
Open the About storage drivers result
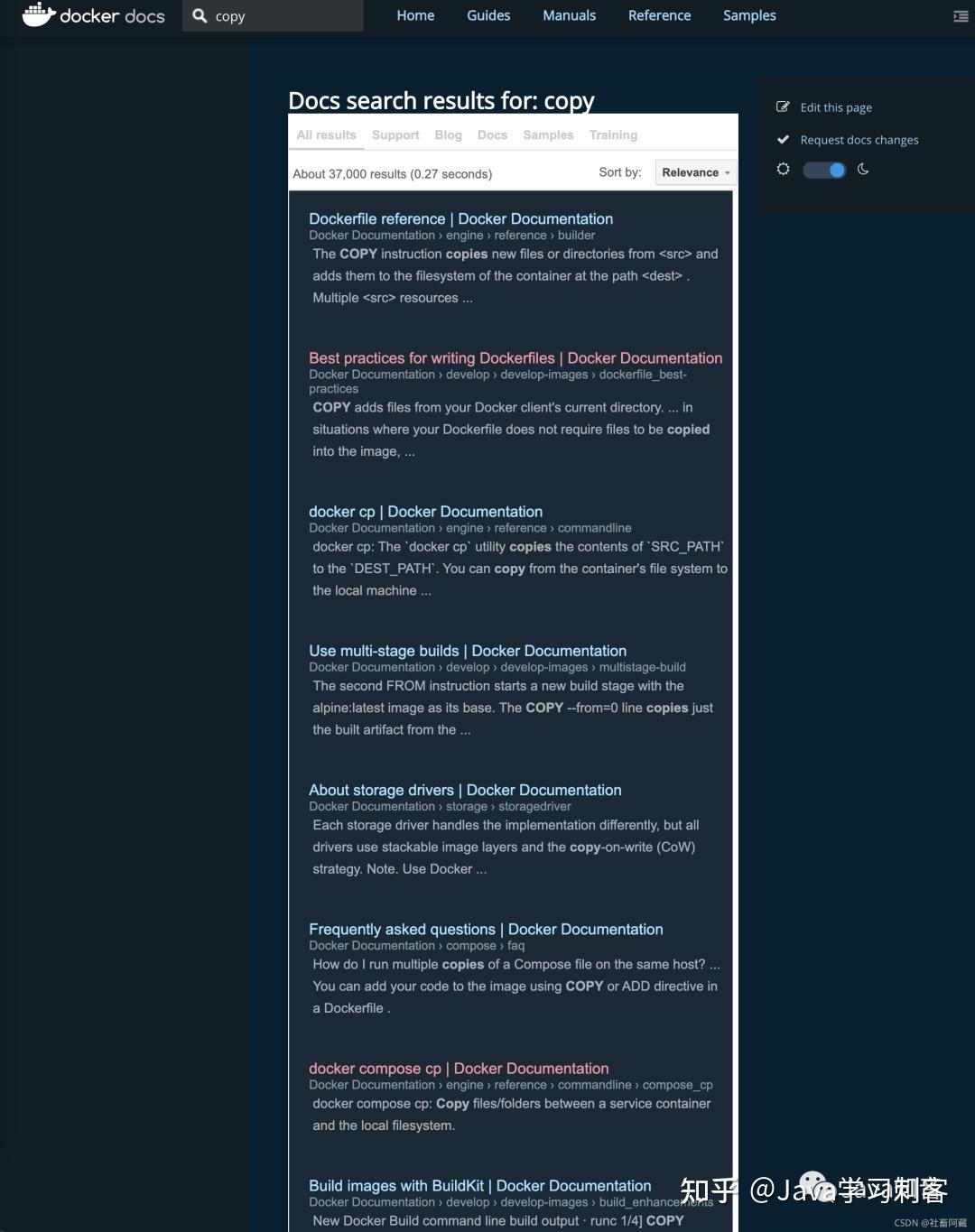[465, 790]
